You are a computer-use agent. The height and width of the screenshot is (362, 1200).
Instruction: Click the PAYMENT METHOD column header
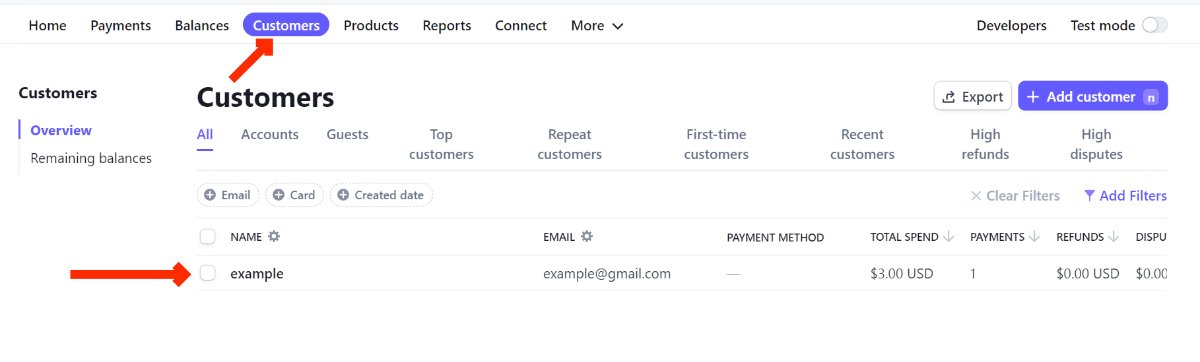coord(775,237)
